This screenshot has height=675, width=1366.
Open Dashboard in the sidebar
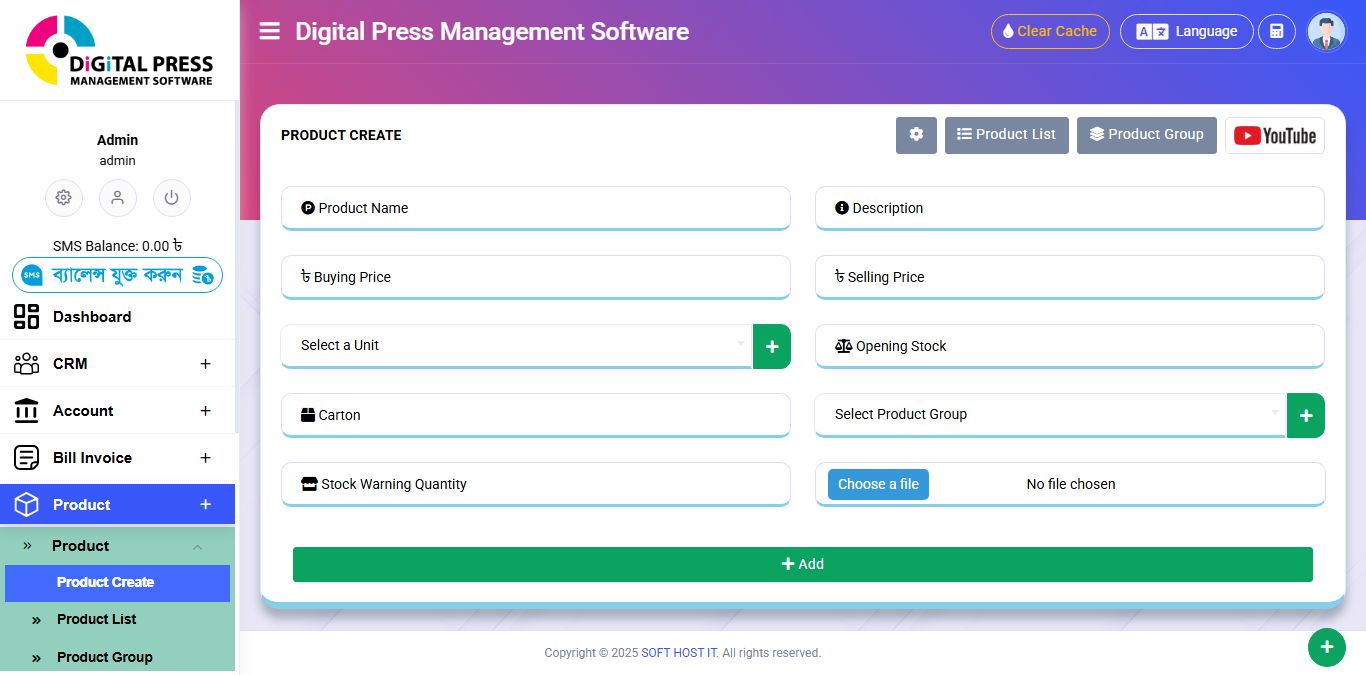[118, 317]
